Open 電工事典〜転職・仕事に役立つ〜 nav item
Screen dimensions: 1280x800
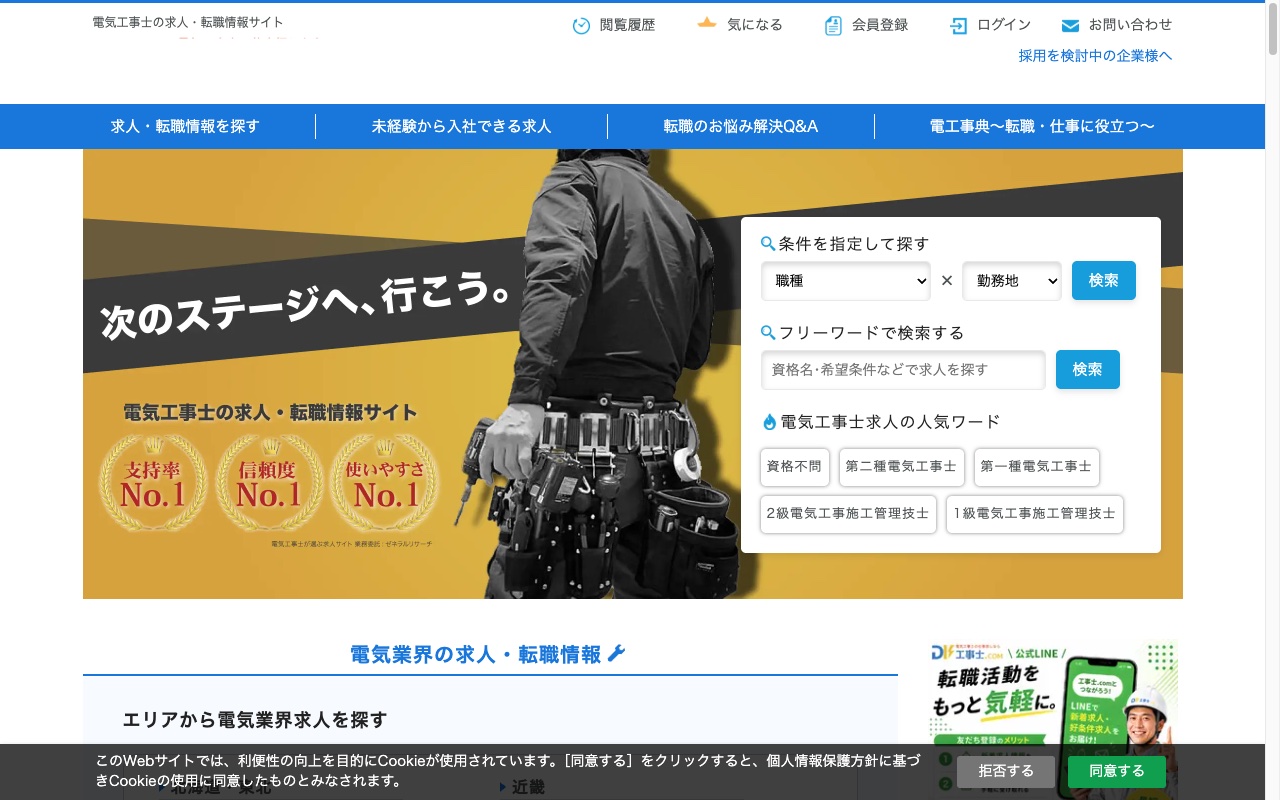click(x=1042, y=126)
